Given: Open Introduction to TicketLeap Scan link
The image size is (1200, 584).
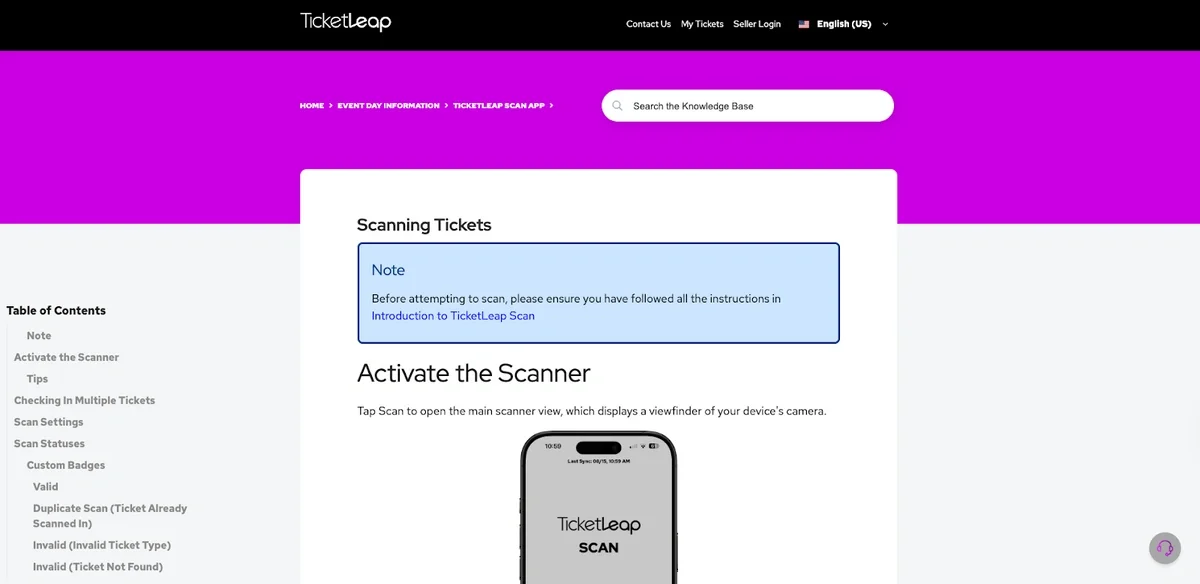Looking at the screenshot, I should [453, 316].
